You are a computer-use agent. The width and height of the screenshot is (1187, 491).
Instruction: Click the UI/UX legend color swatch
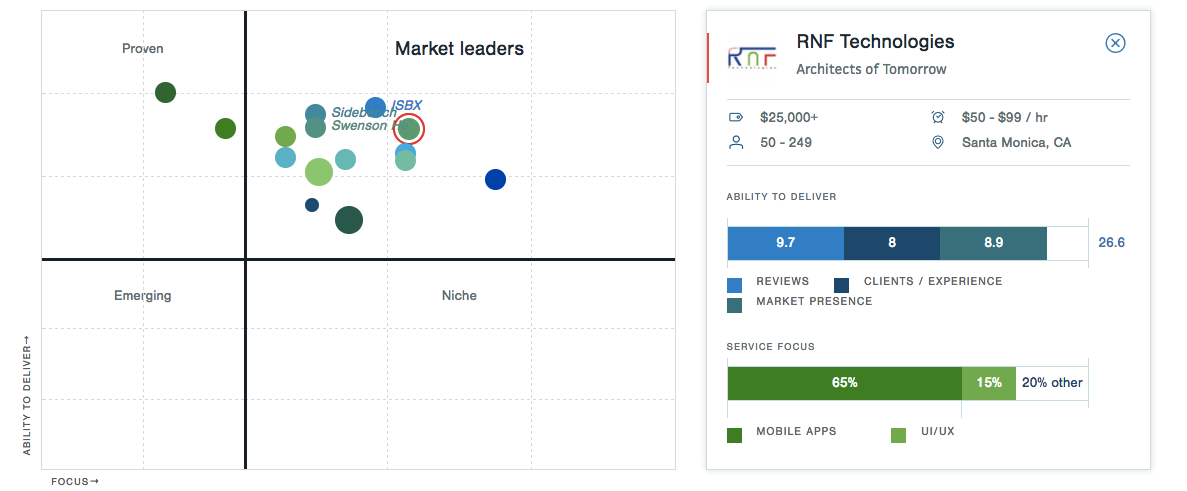point(899,435)
